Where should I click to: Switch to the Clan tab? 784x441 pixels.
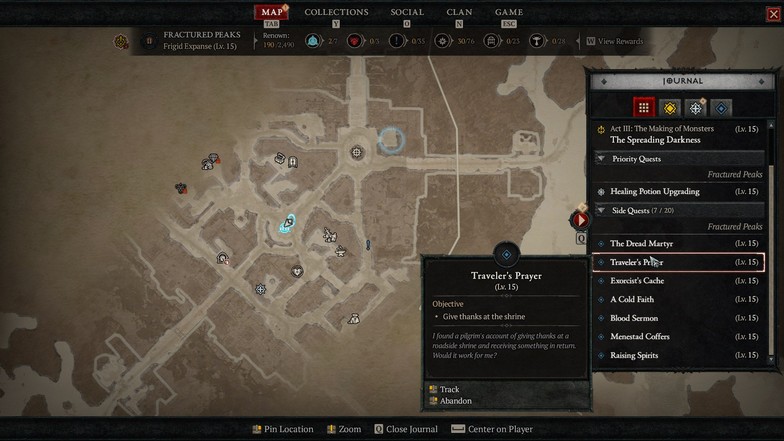click(459, 12)
